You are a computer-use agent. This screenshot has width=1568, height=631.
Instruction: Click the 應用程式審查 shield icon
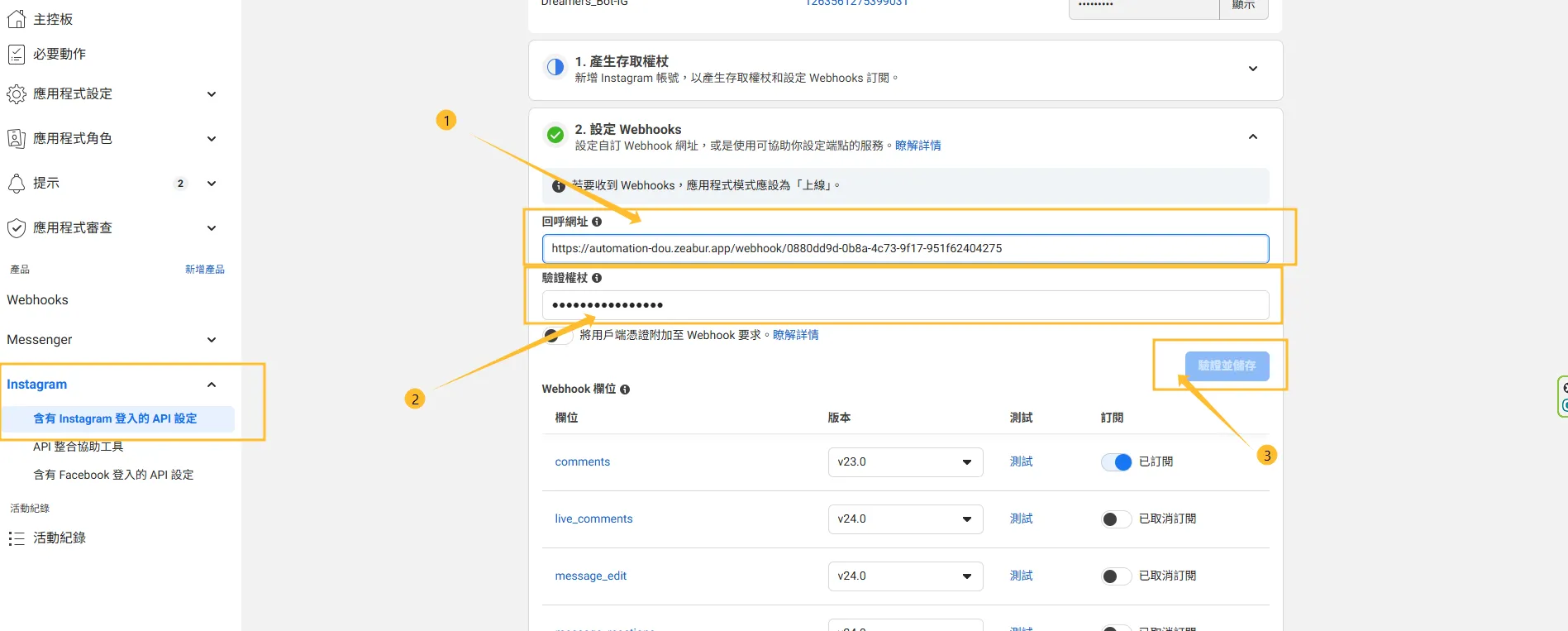17,228
